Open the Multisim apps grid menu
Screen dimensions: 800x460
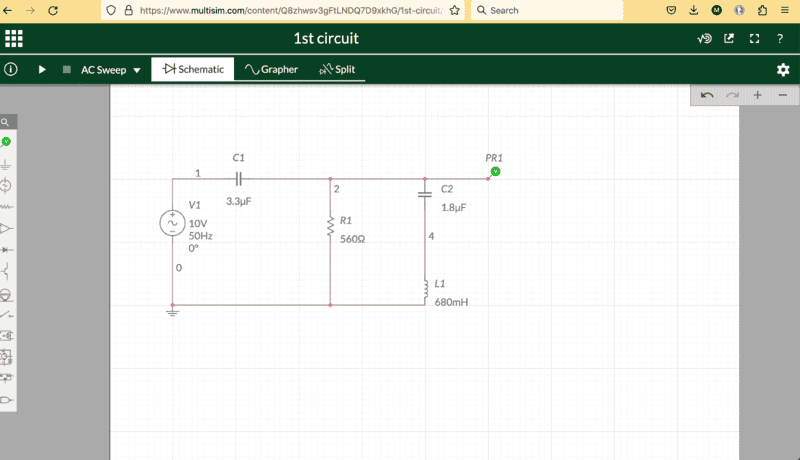(x=14, y=39)
